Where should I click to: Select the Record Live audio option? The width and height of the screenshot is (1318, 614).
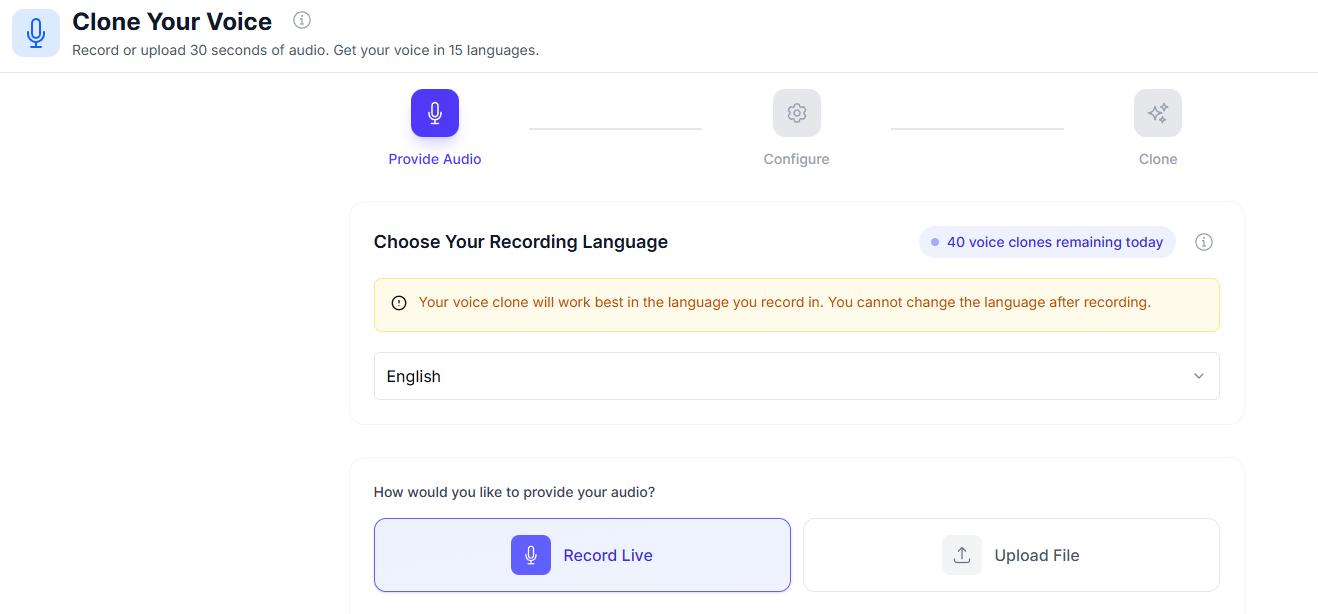click(582, 555)
